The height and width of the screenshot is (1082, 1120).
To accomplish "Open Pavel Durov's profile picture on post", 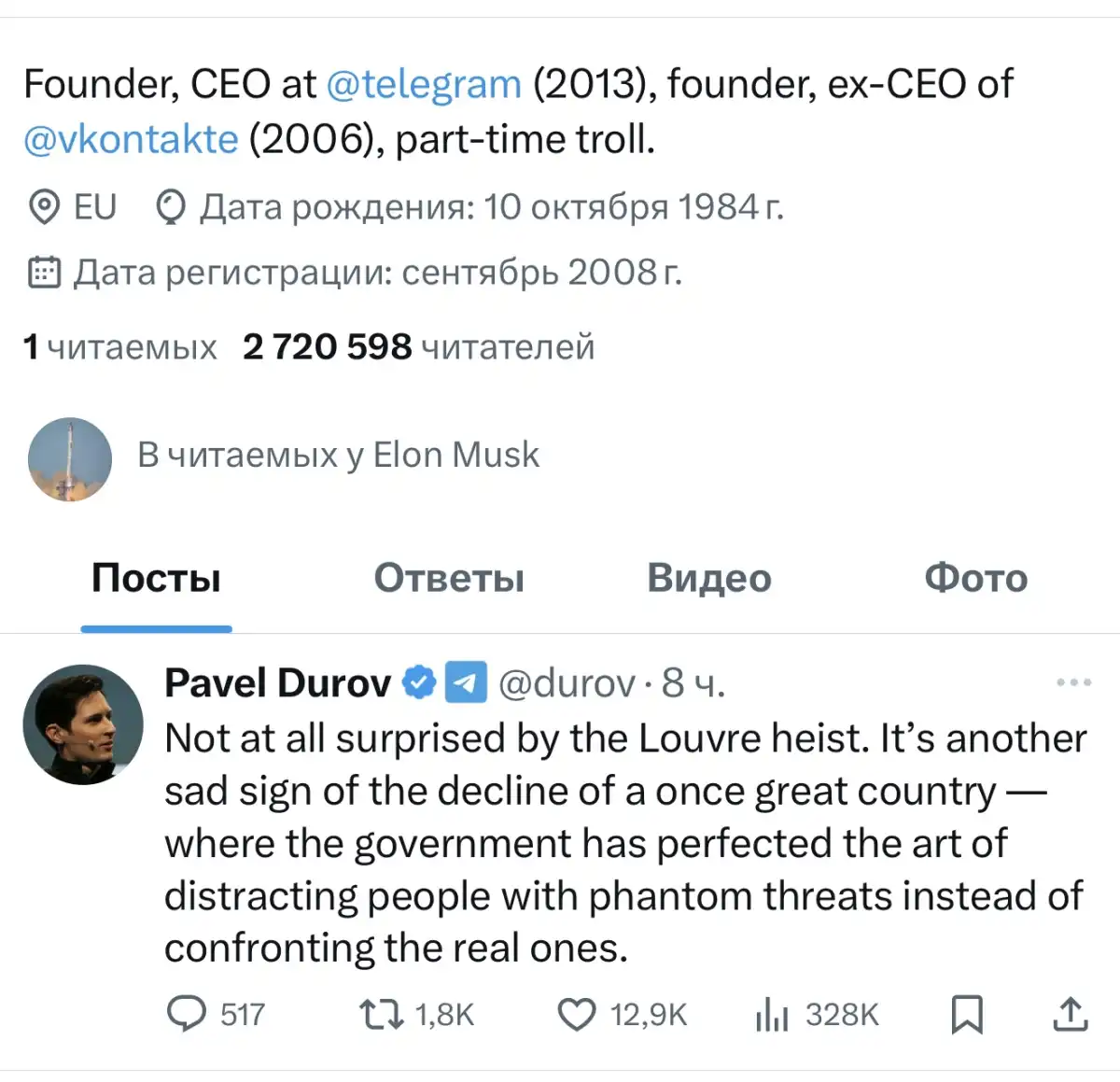I will (x=83, y=724).
